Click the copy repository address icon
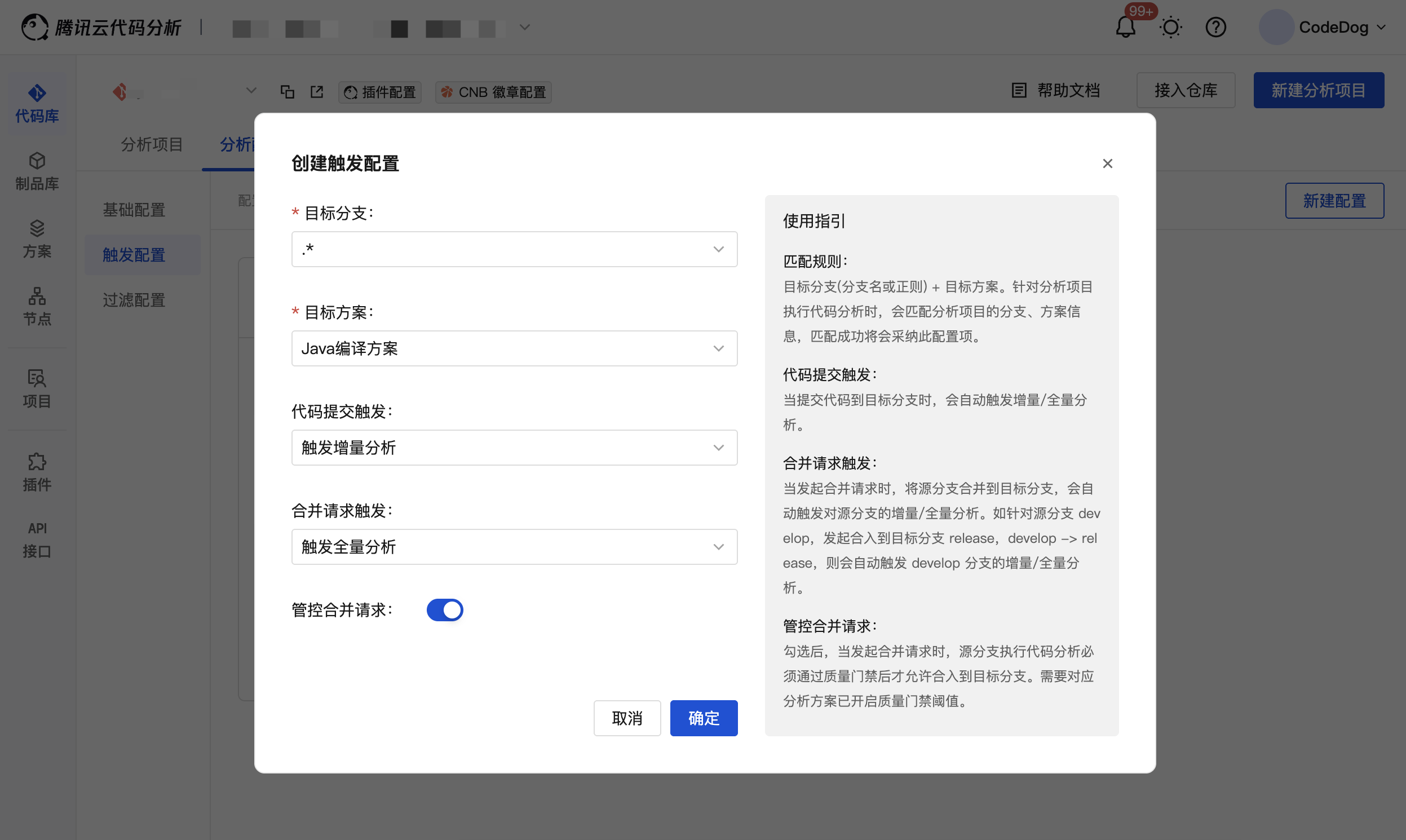The image size is (1406, 840). (x=288, y=92)
